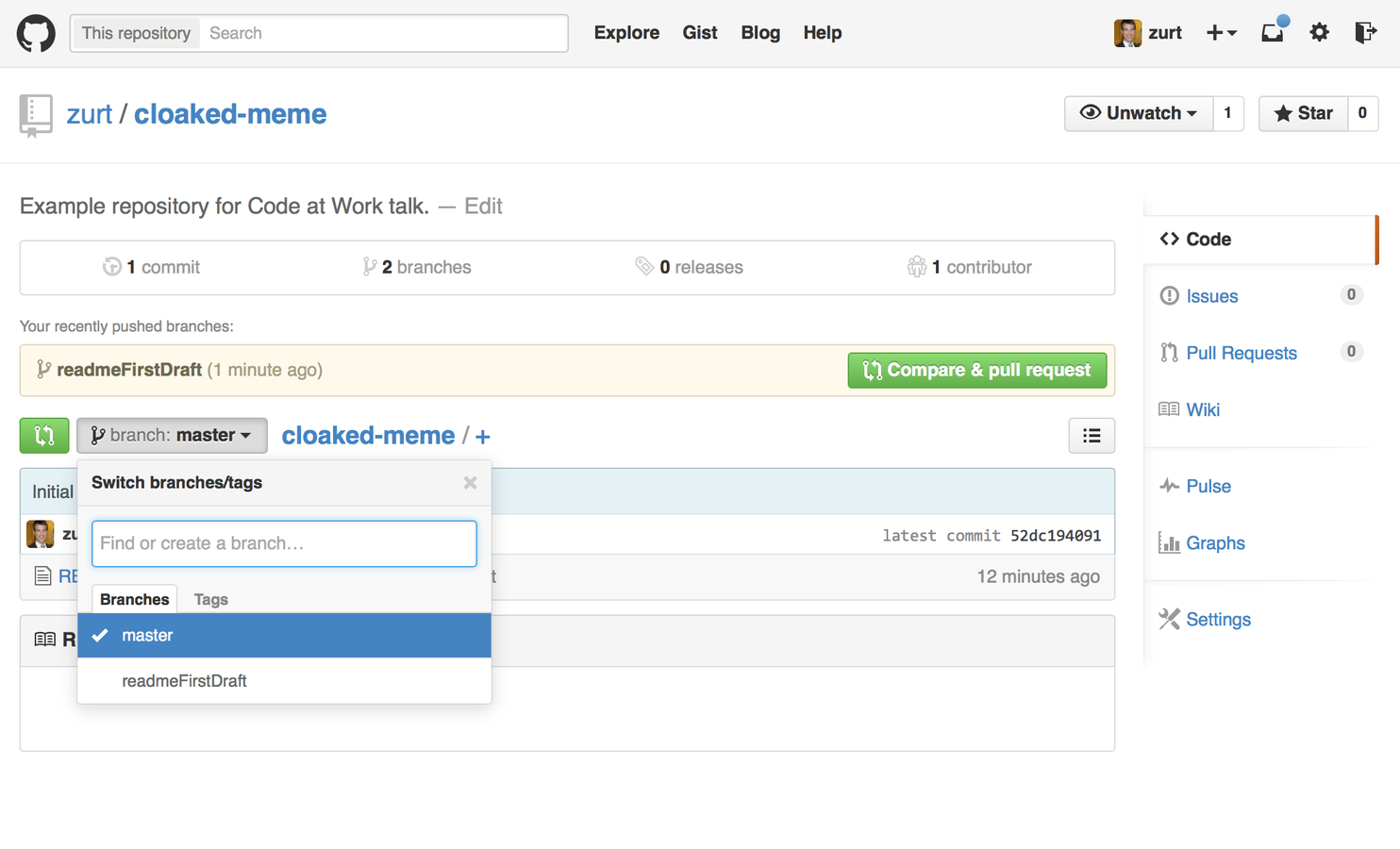
Task: Open account settings gear icon
Action: coord(1319,32)
